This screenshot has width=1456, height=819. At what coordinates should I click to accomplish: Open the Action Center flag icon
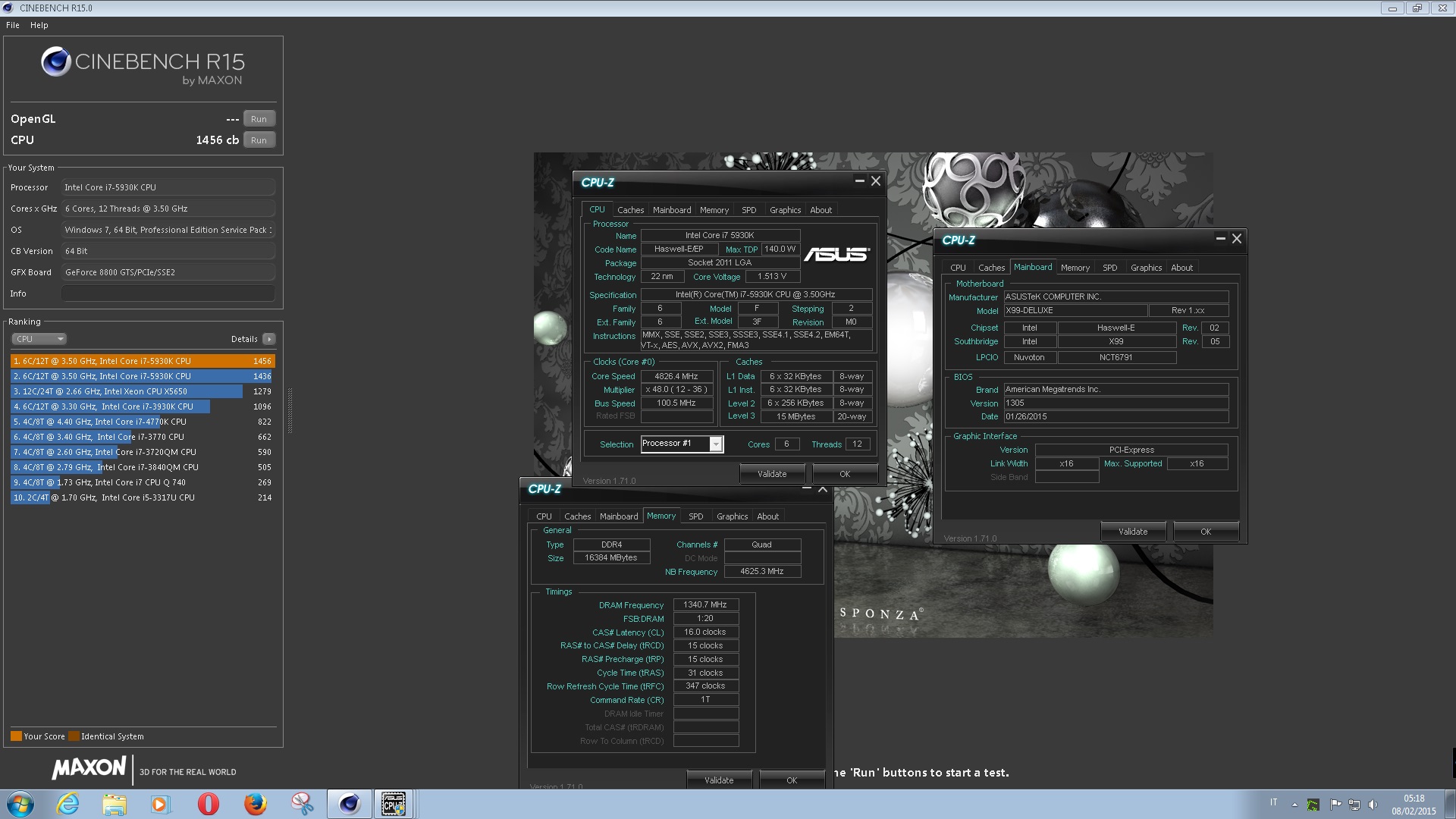pos(1335,804)
